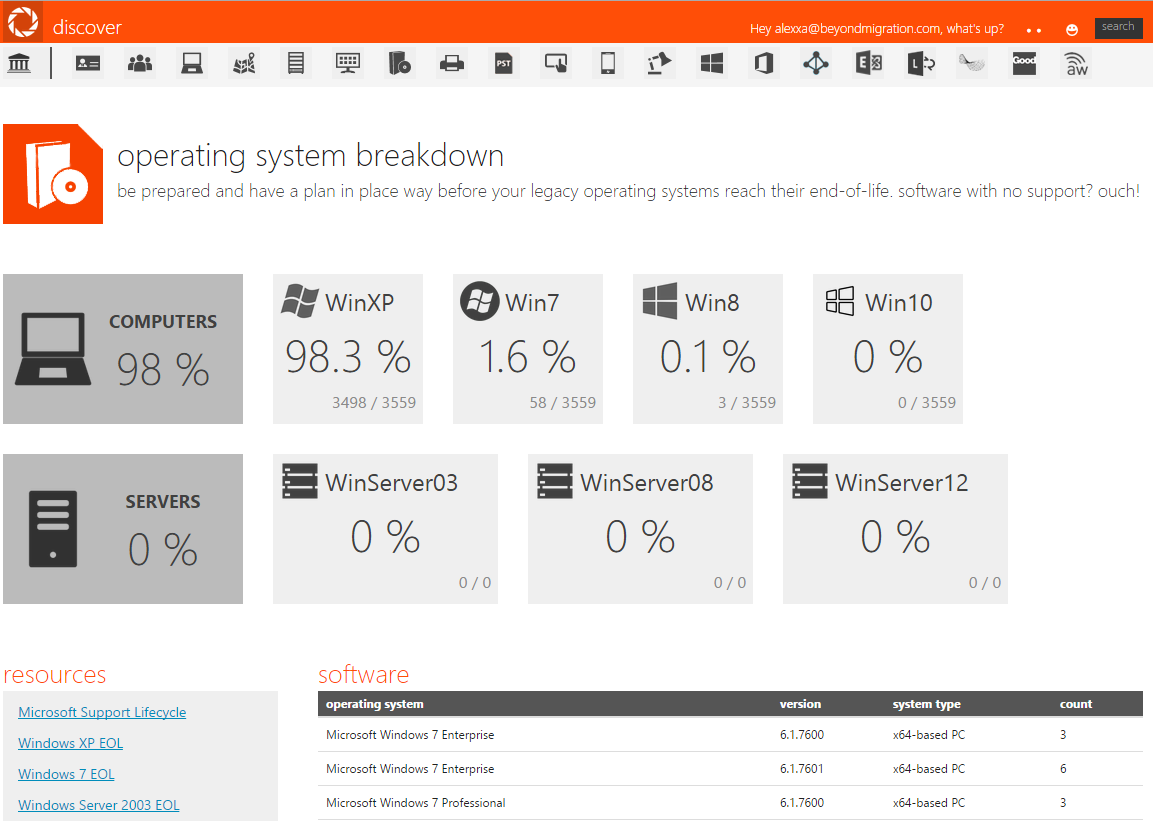Click the discover app logo
The height and width of the screenshot is (821, 1153).
23,22
